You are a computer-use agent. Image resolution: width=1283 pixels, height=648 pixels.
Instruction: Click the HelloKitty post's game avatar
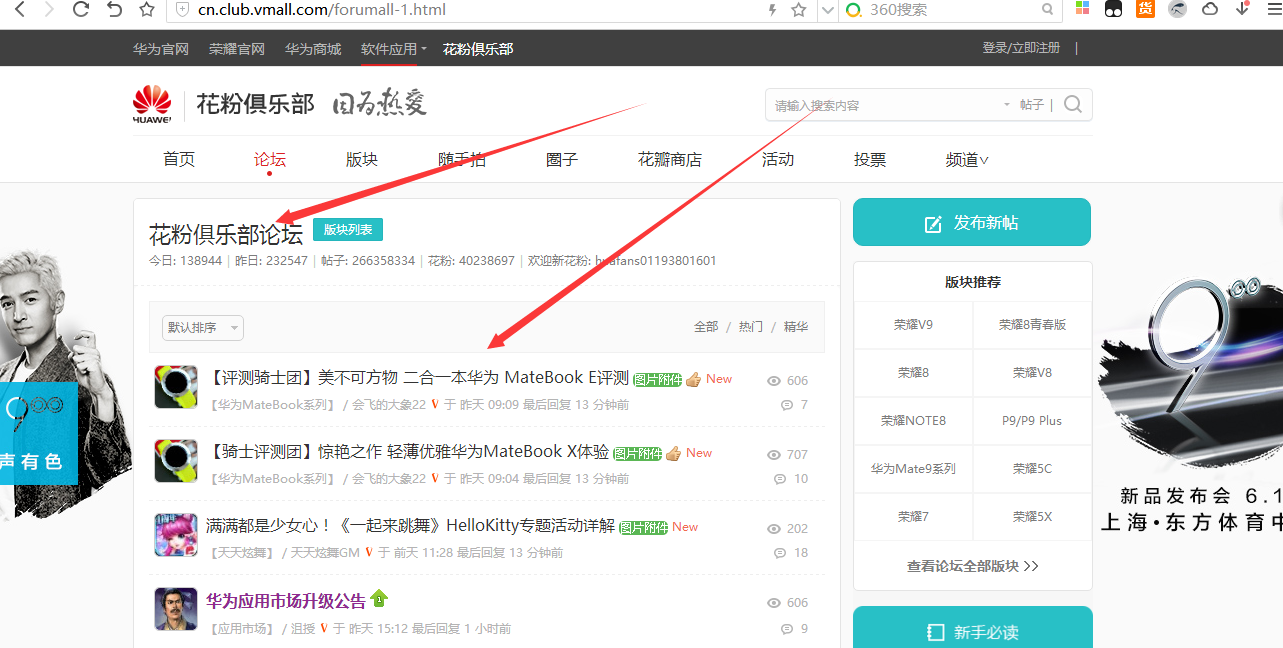tap(176, 535)
